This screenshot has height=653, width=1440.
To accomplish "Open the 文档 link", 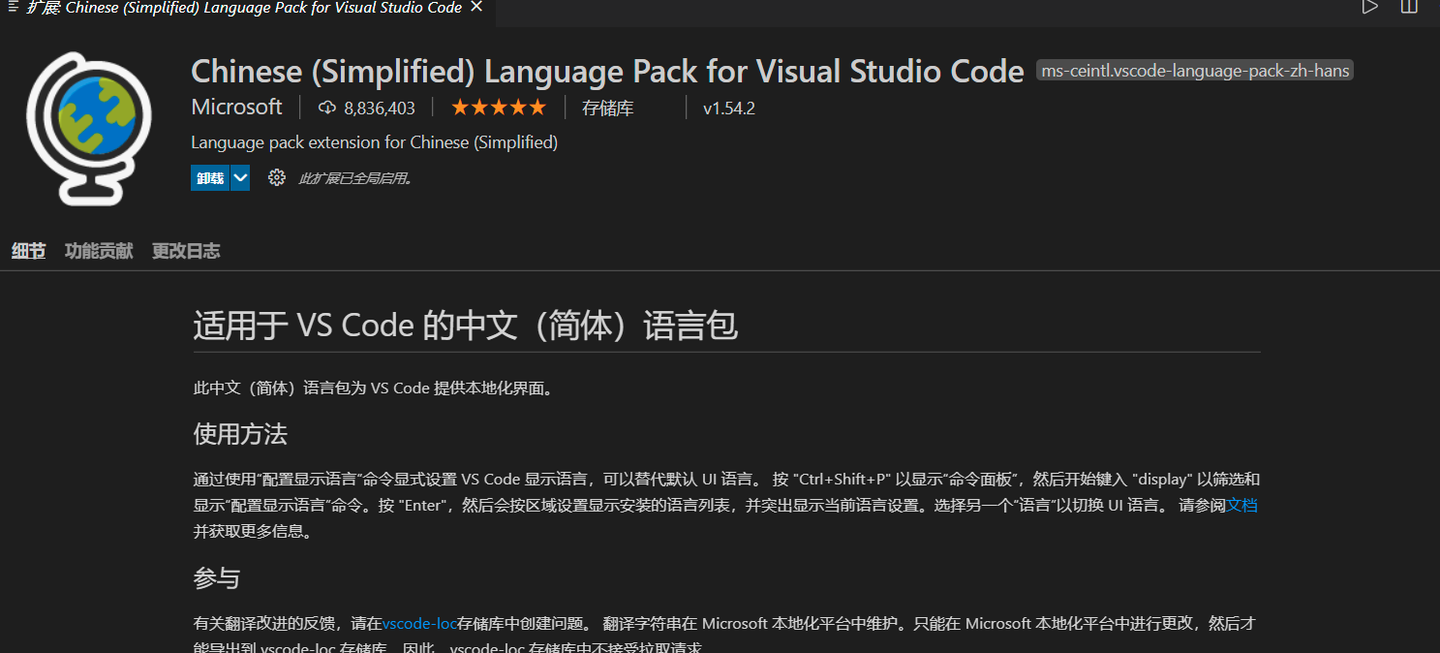I will [x=1243, y=505].
